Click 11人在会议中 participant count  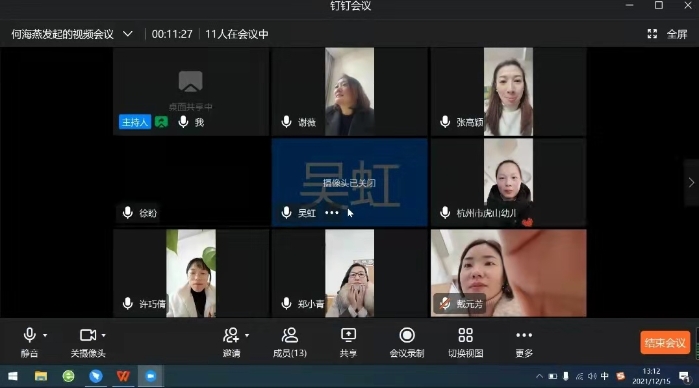click(237, 34)
